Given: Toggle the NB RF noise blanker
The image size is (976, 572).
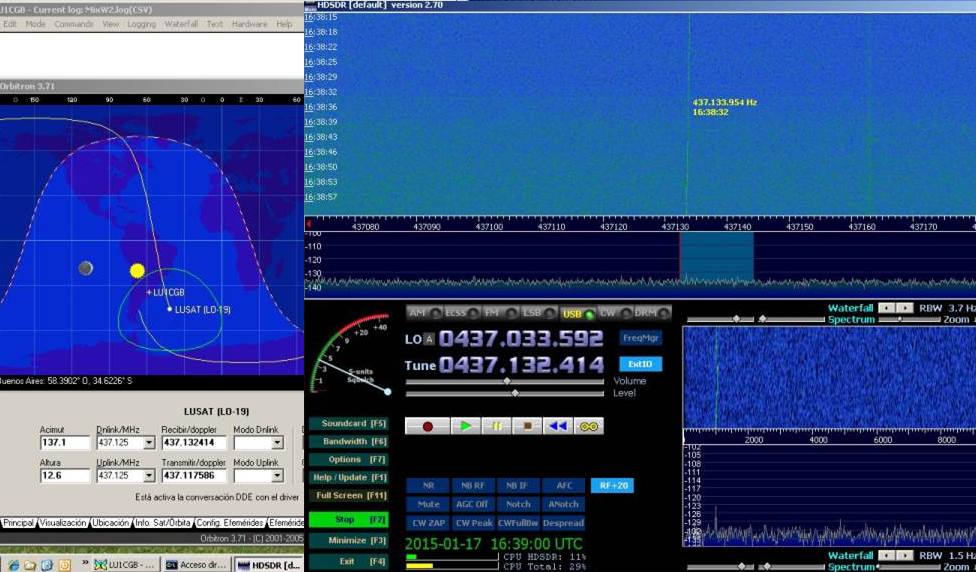Looking at the screenshot, I should point(473,485).
